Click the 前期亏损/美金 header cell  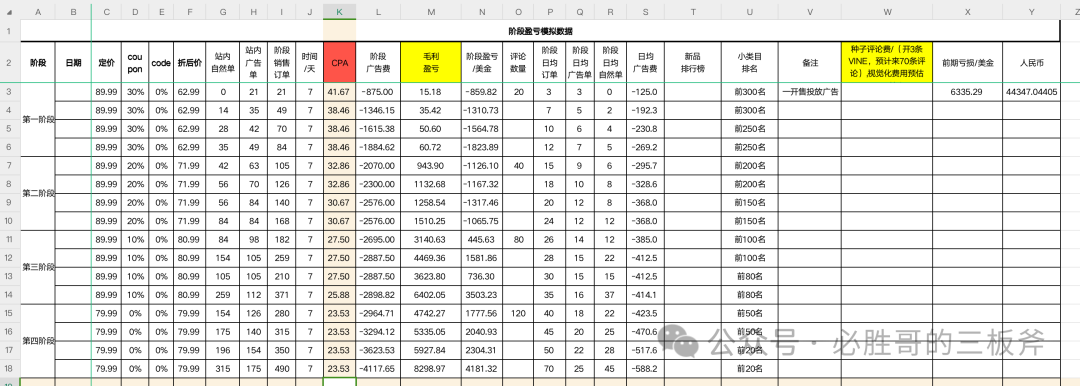968,63
